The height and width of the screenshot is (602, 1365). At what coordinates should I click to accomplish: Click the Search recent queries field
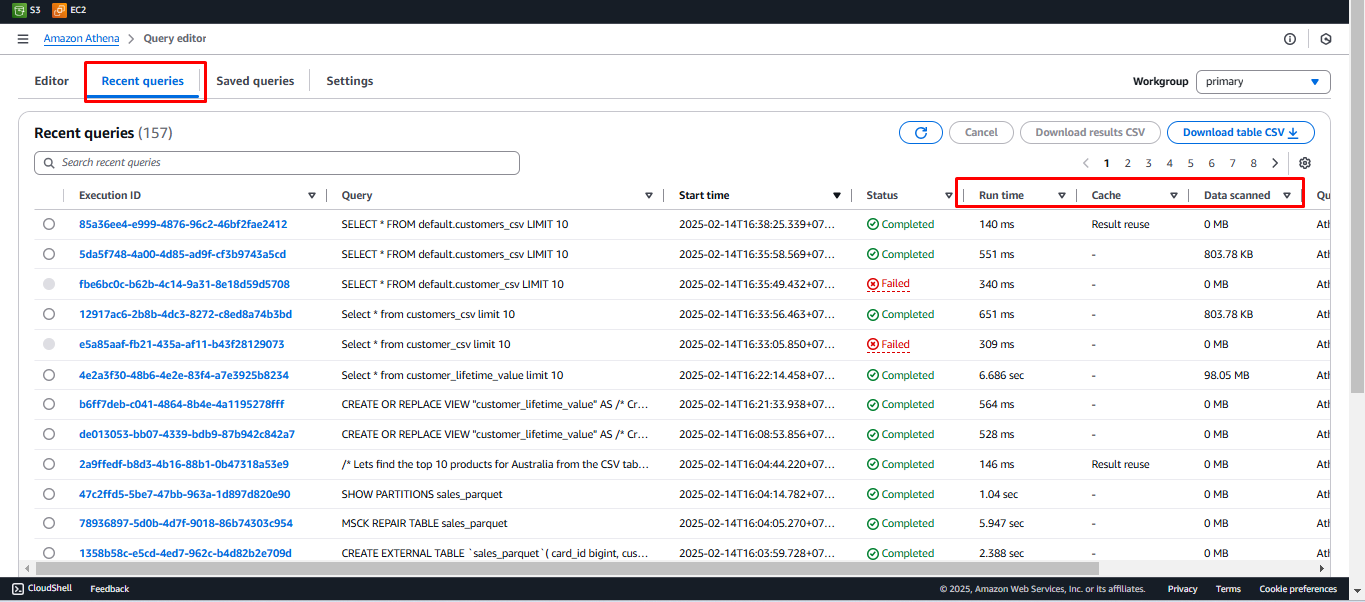click(277, 163)
